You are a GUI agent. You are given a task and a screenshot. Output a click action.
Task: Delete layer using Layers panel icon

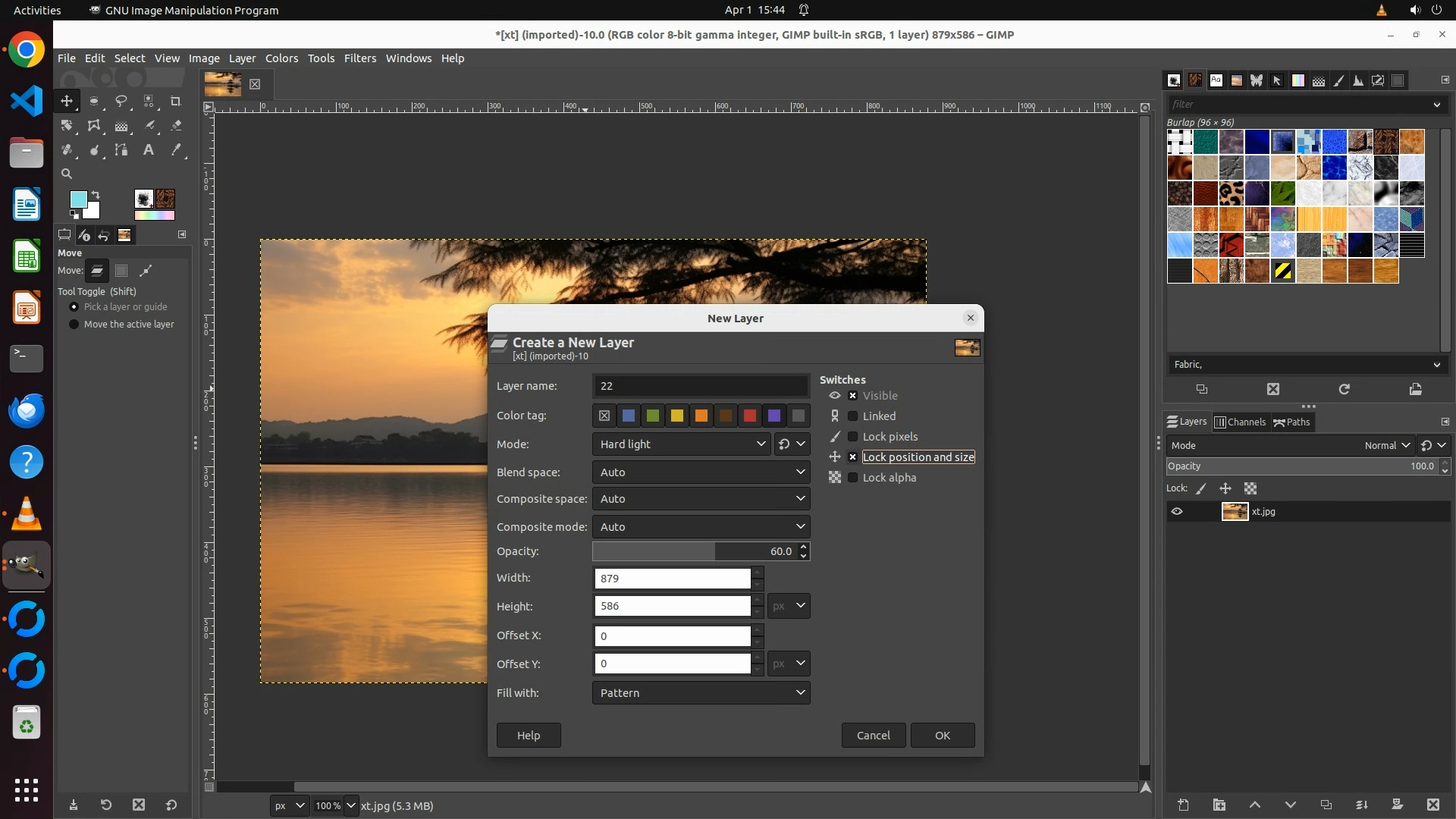pos(1432,805)
